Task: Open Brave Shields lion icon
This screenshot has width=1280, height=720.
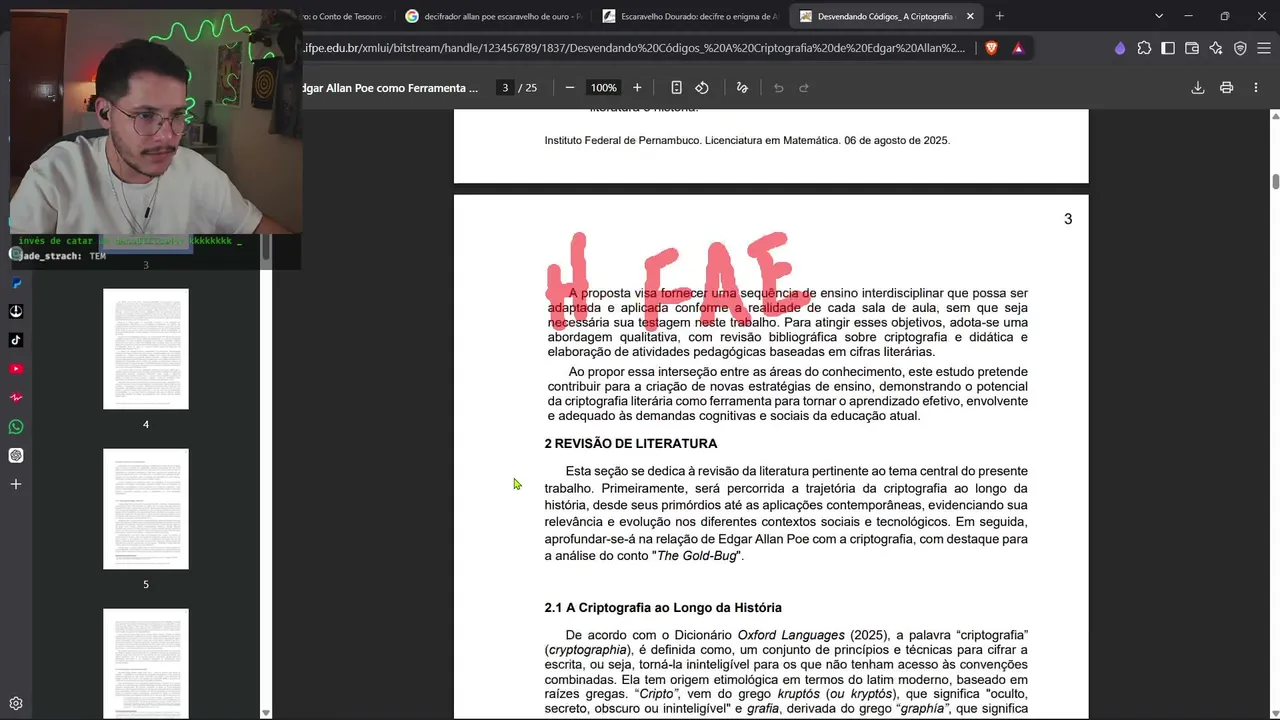Action: pyautogui.click(x=992, y=48)
